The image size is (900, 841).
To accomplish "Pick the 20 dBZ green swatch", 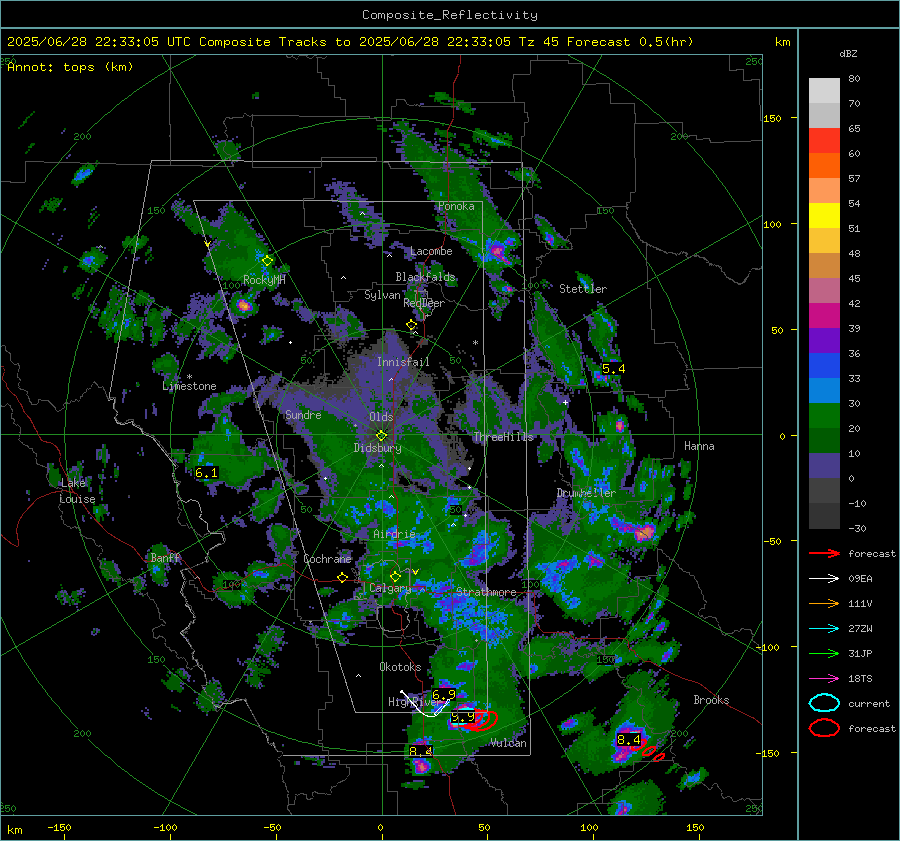I will [824, 440].
